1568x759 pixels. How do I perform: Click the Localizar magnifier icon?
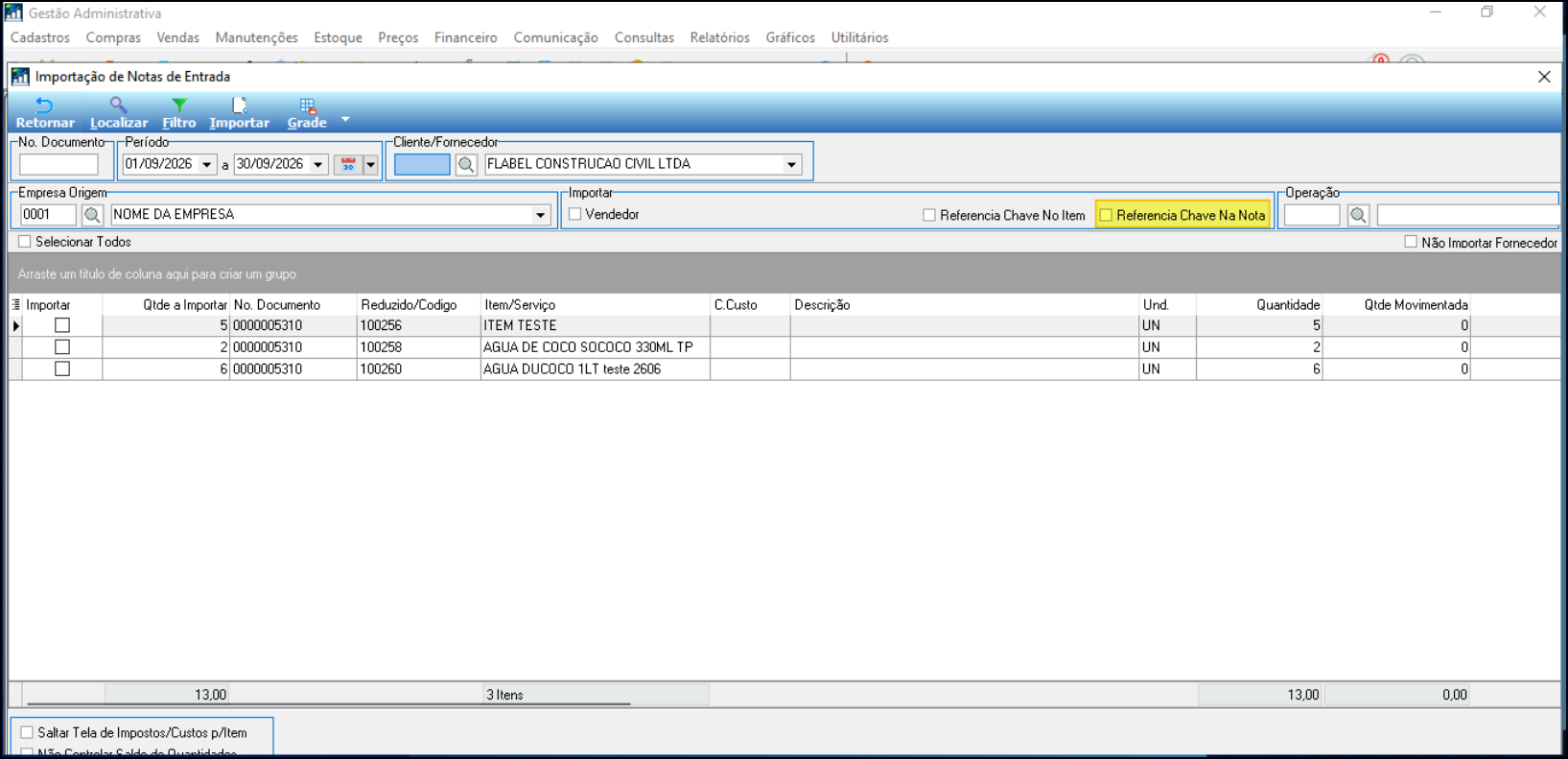pos(118,106)
